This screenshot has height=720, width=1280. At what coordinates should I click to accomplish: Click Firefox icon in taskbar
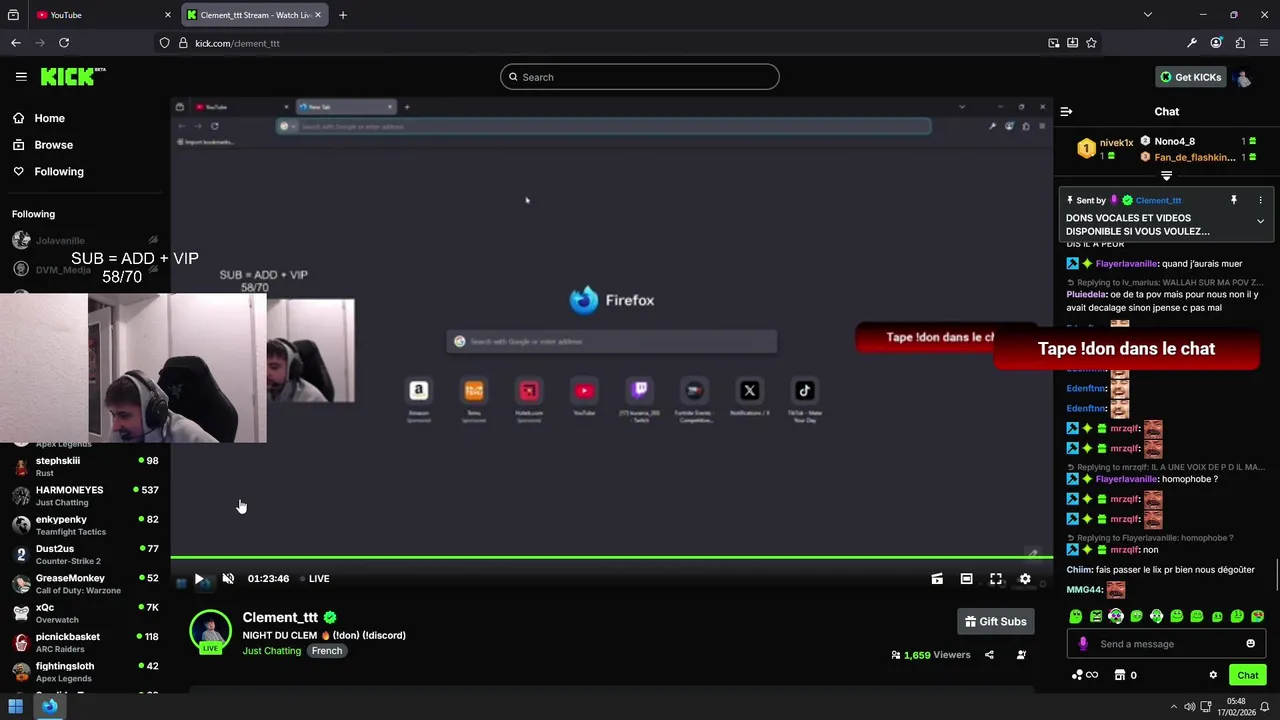pos(50,706)
